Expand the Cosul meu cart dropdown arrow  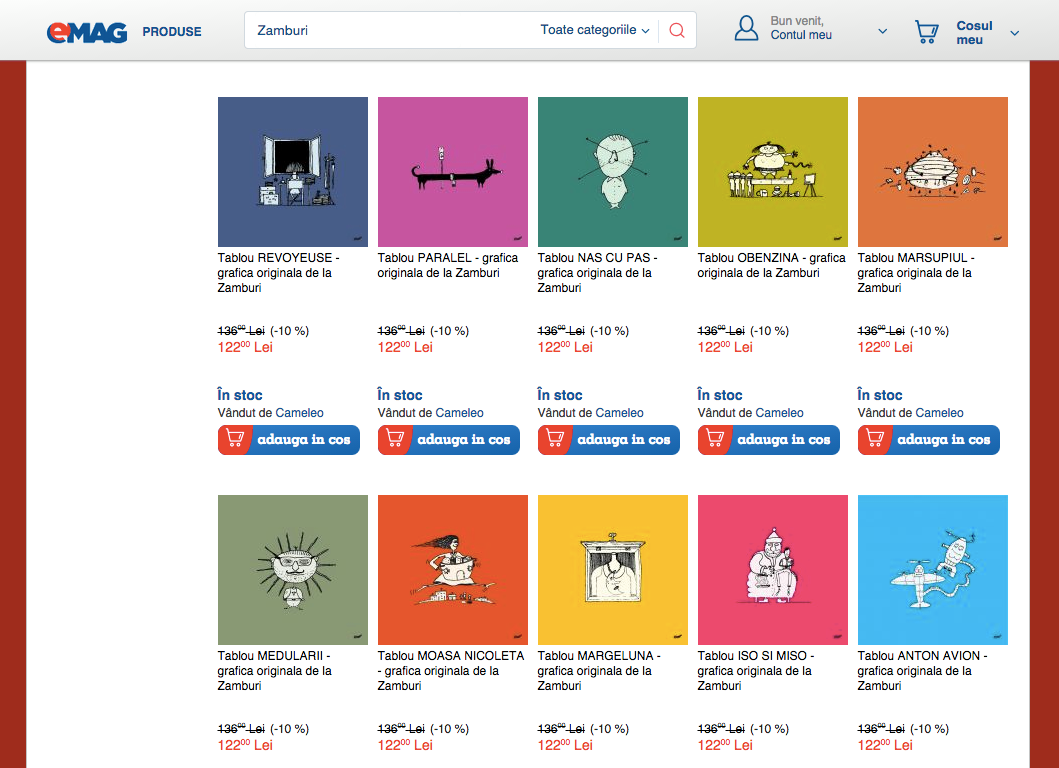tap(1014, 33)
